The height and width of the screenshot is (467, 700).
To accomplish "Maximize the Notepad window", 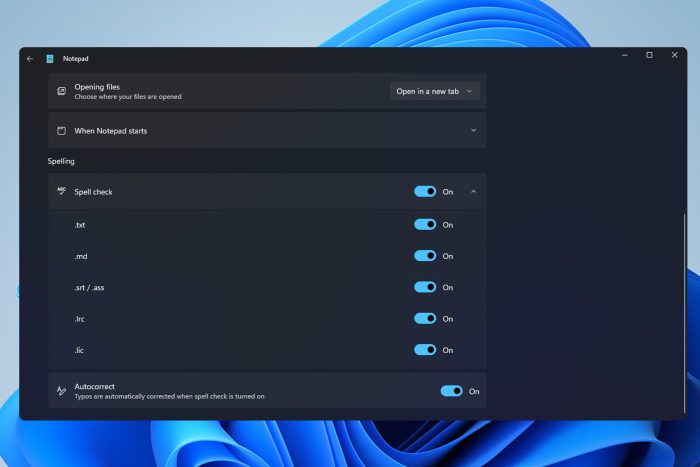I will (x=650, y=55).
